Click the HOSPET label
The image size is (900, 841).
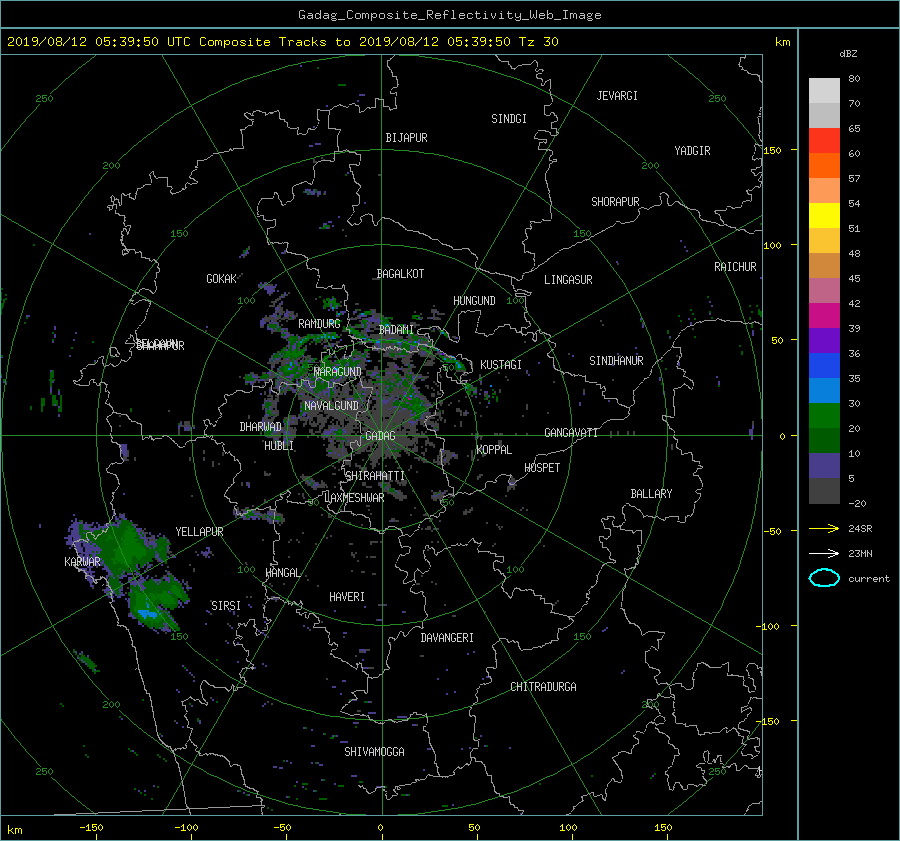point(542,468)
